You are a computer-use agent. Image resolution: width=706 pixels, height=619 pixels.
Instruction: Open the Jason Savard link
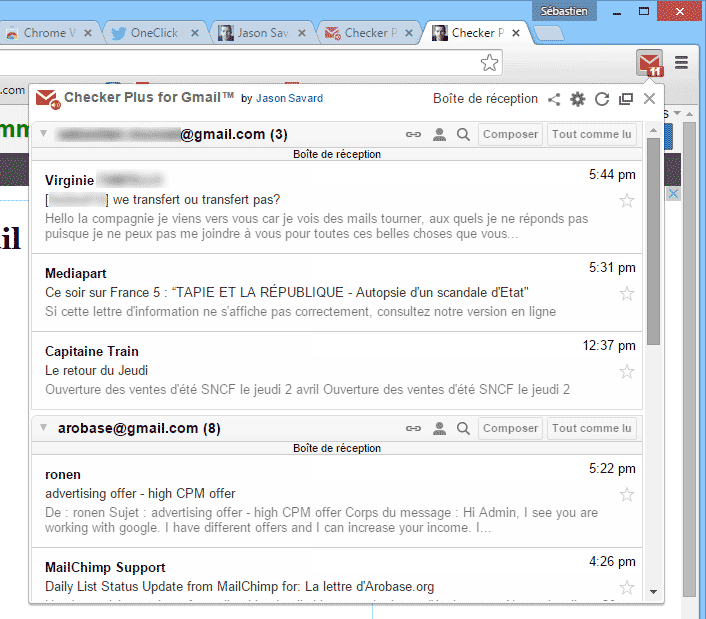(290, 98)
